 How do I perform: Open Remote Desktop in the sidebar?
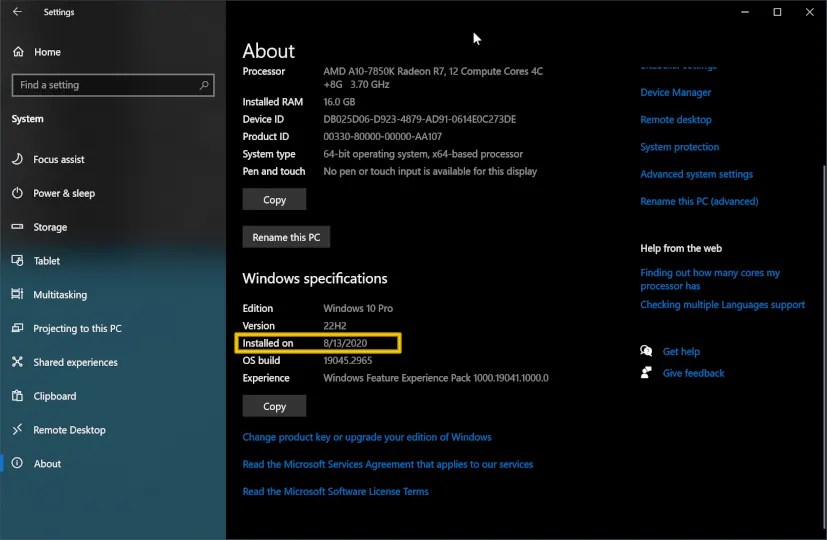[69, 430]
